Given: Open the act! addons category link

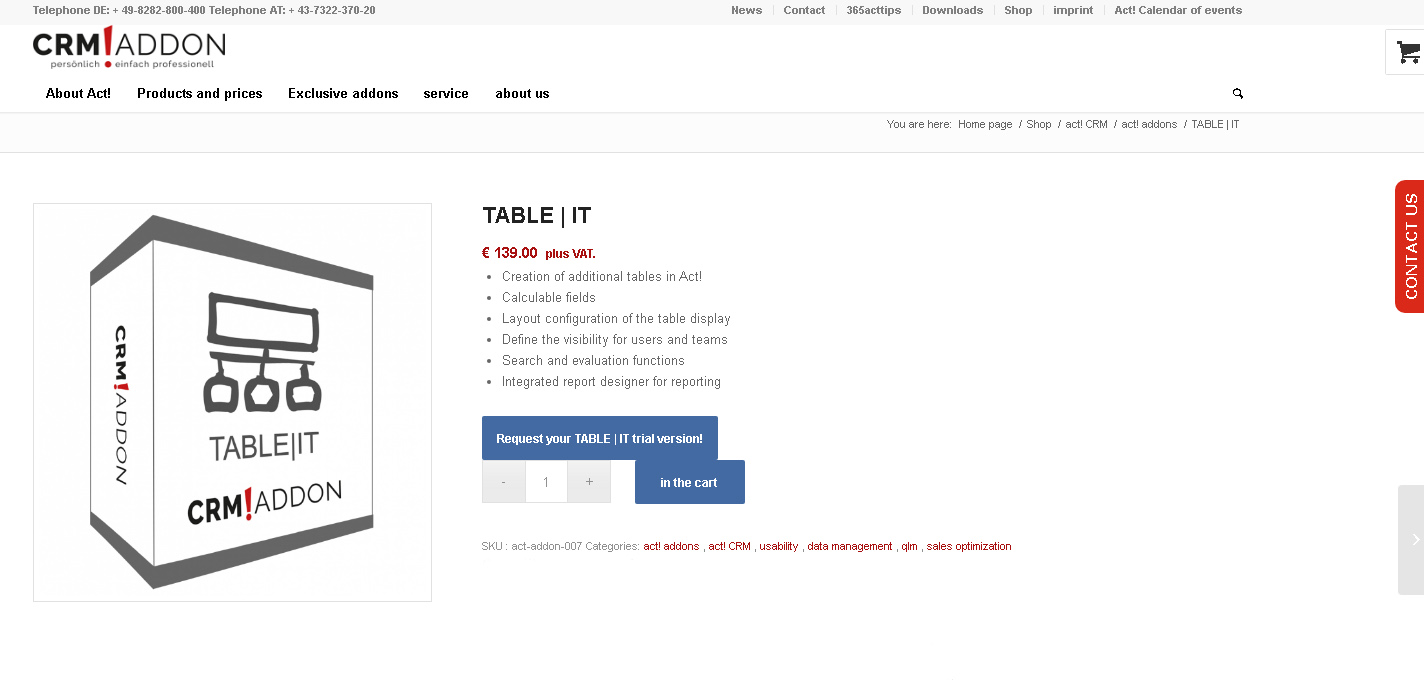Looking at the screenshot, I should [671, 546].
